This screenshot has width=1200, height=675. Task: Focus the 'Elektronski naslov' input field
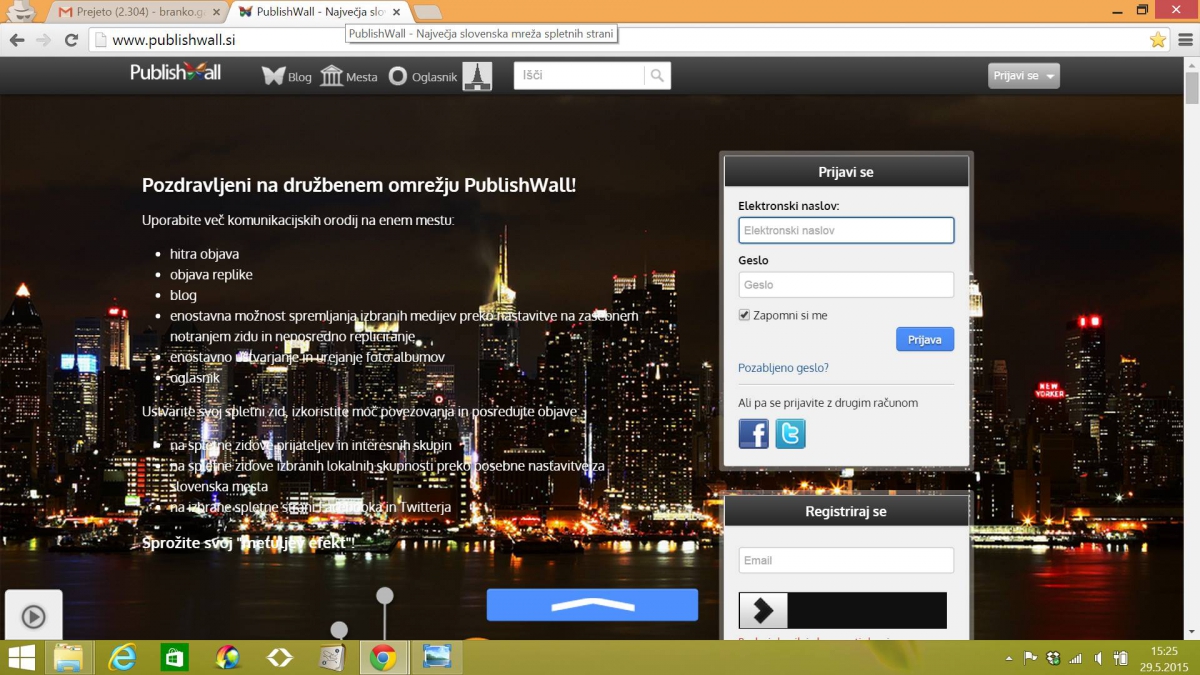846,230
